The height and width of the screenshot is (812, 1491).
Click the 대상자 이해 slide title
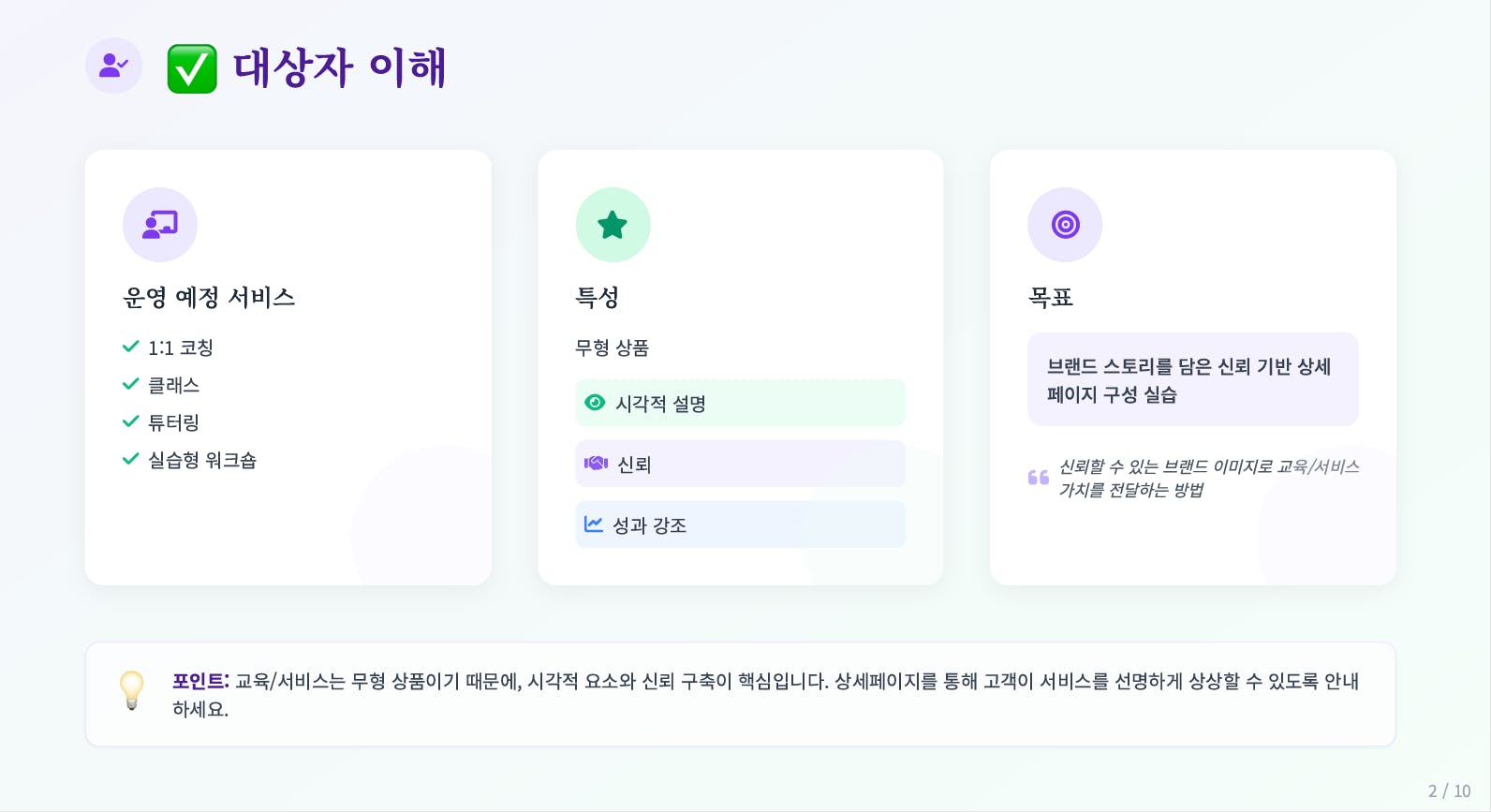[x=340, y=68]
